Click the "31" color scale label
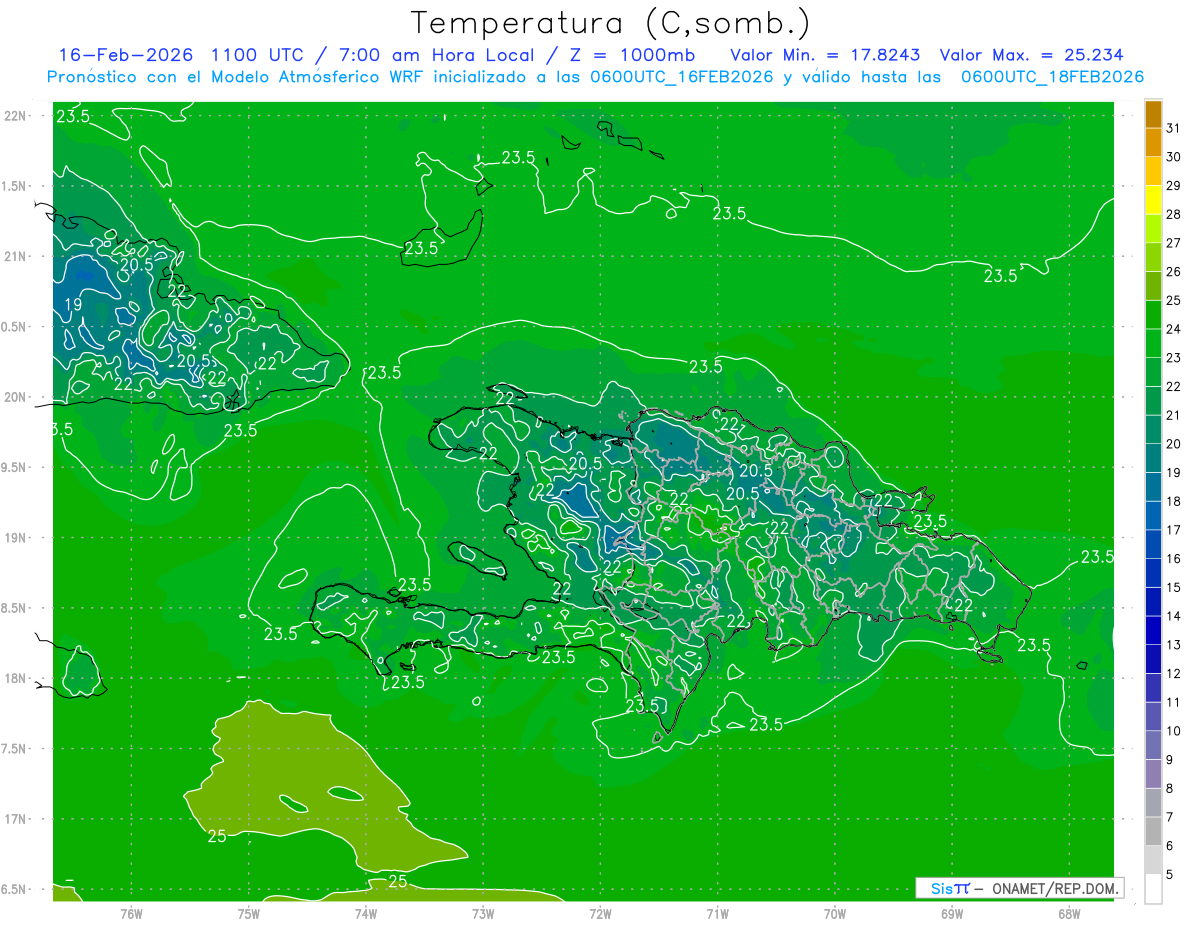This screenshot has height=927, width=1200. (x=1174, y=128)
